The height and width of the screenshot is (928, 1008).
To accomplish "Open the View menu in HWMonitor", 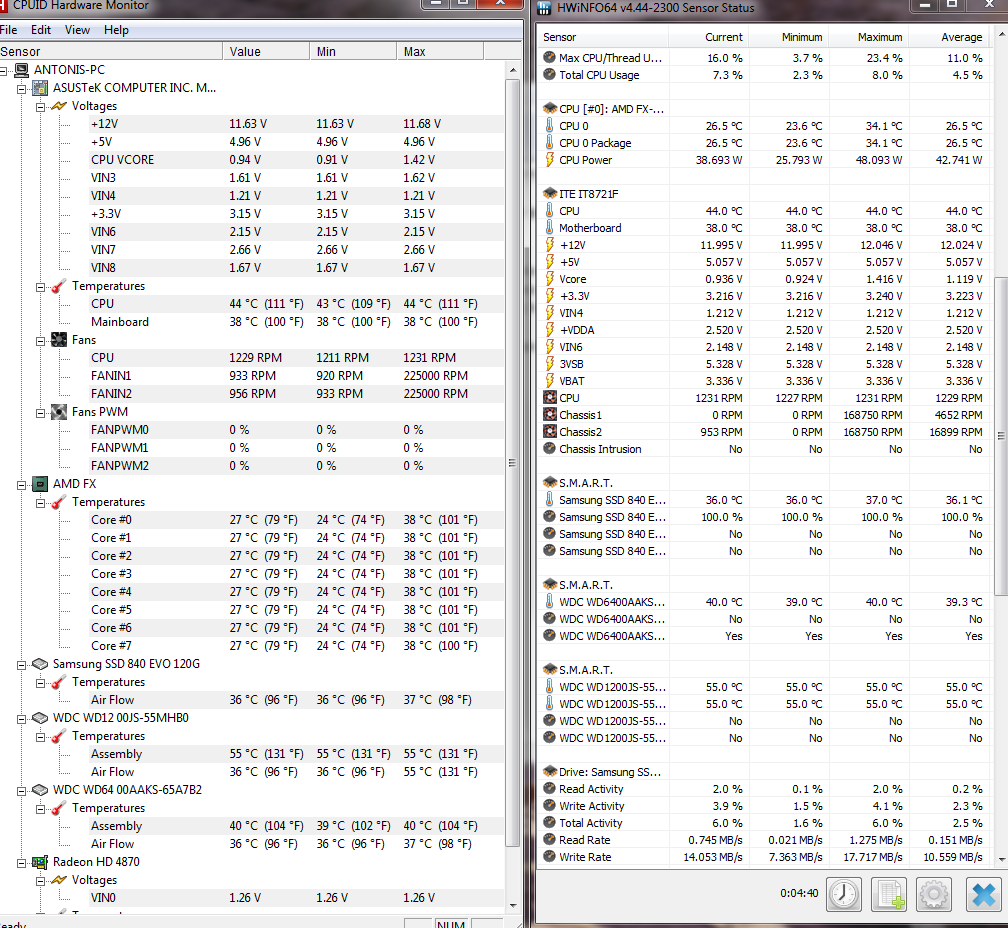I will point(77,30).
